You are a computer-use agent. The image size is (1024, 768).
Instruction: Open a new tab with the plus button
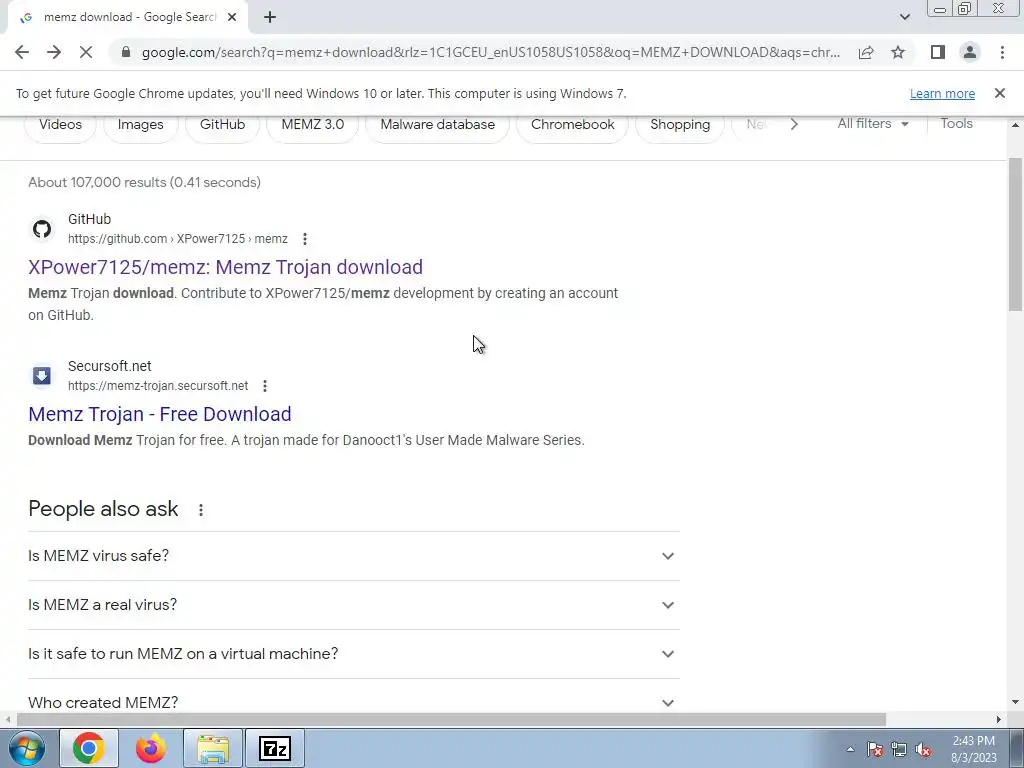tap(270, 18)
